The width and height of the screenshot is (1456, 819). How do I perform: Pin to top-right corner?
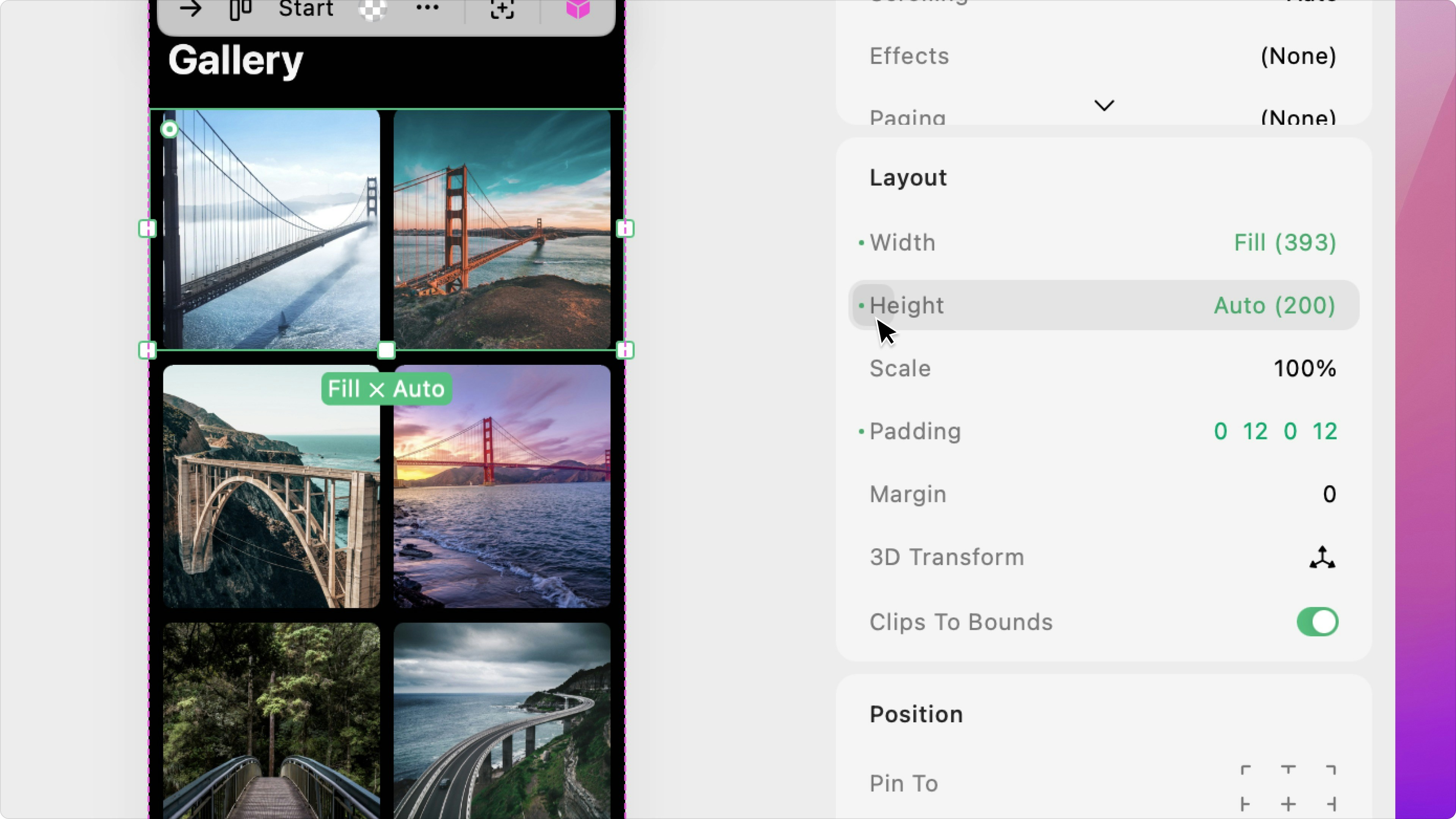coord(1330,770)
